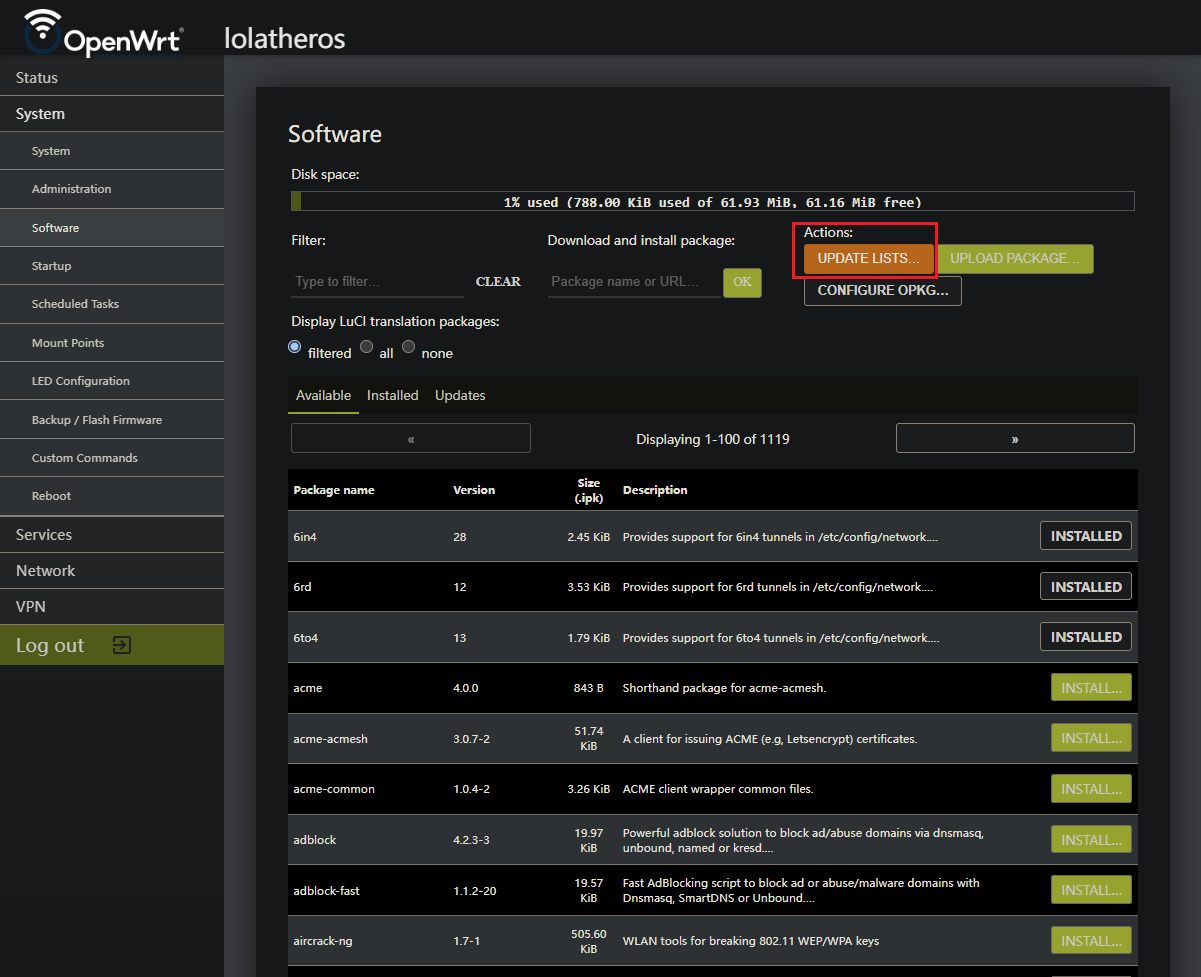Screen dimensions: 1201x977
Task: Expand the Status menu section
Action: coord(112,78)
